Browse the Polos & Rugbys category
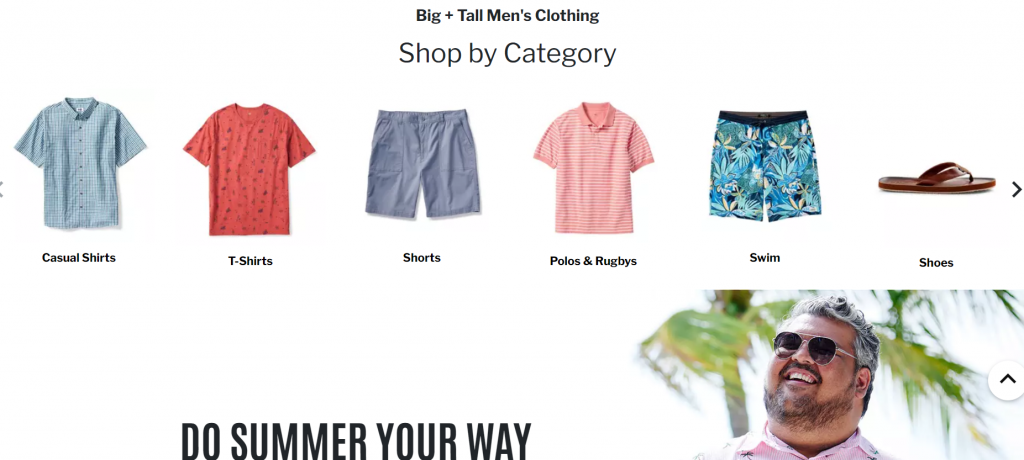The image size is (1024, 460). pyautogui.click(x=593, y=261)
